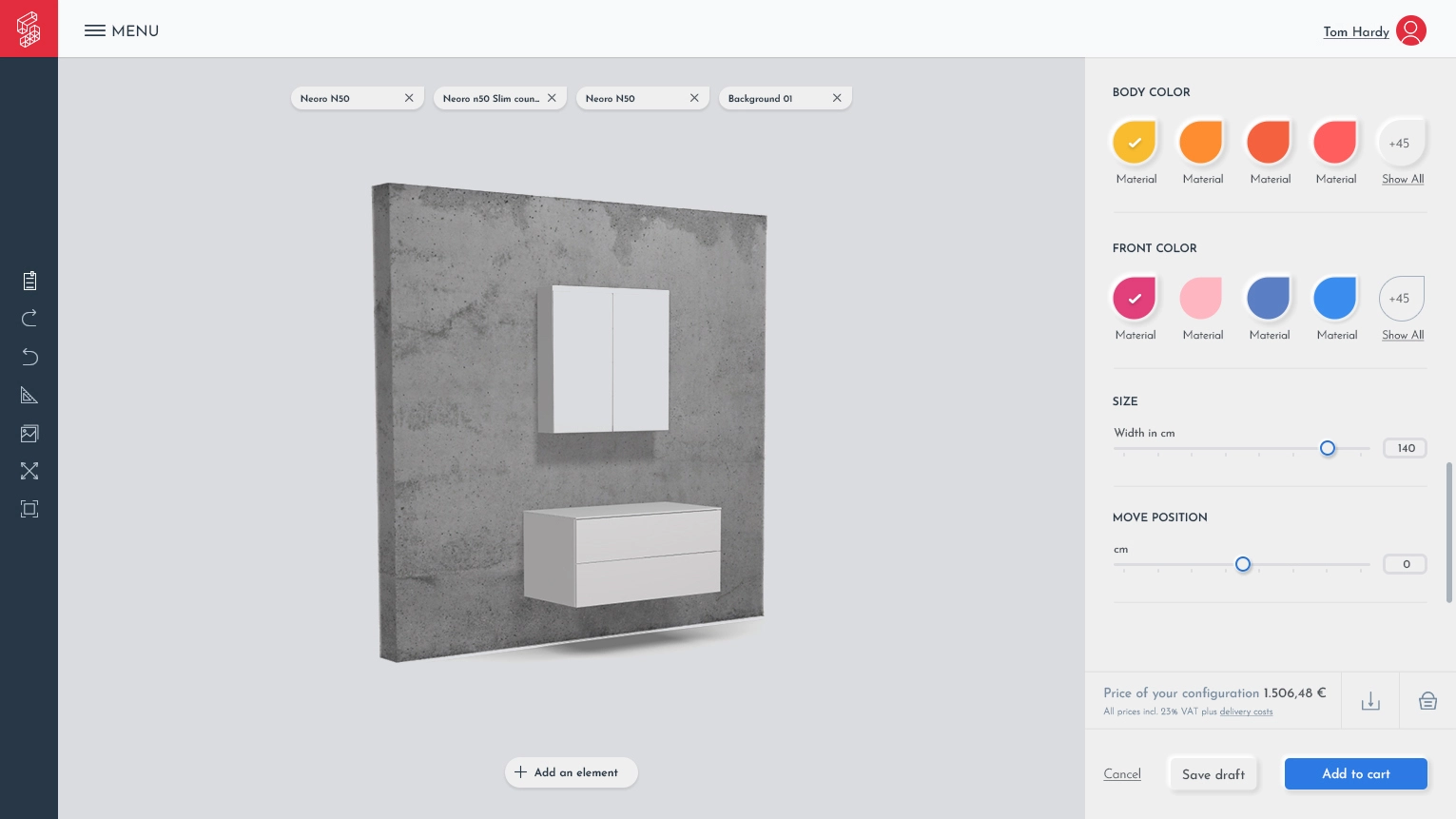Open Tom Hardy account menu

point(1356,32)
